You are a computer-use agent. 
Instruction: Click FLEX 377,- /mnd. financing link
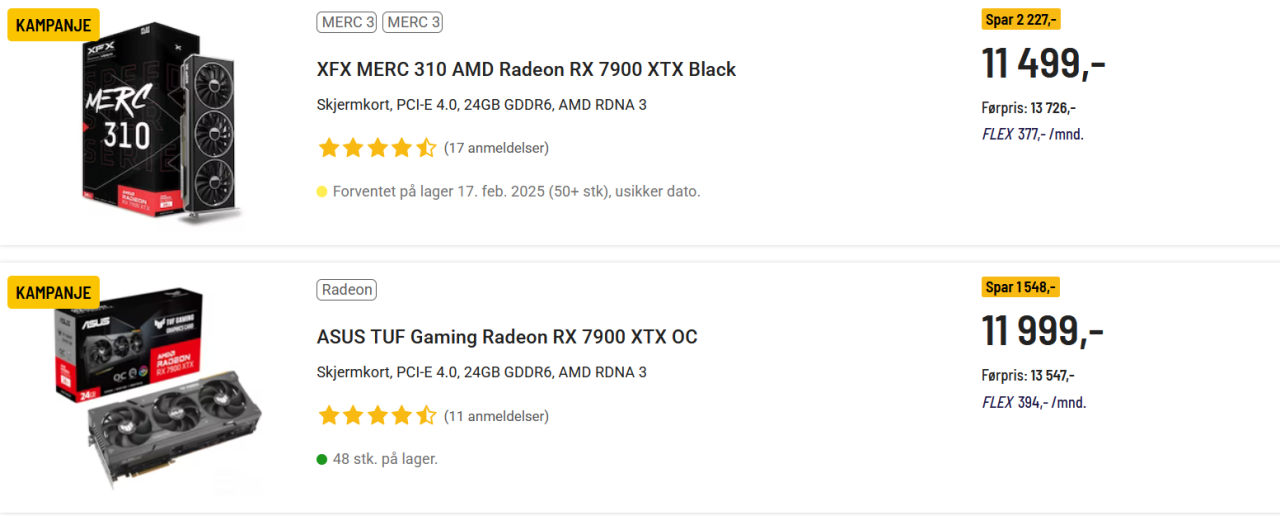point(1032,134)
